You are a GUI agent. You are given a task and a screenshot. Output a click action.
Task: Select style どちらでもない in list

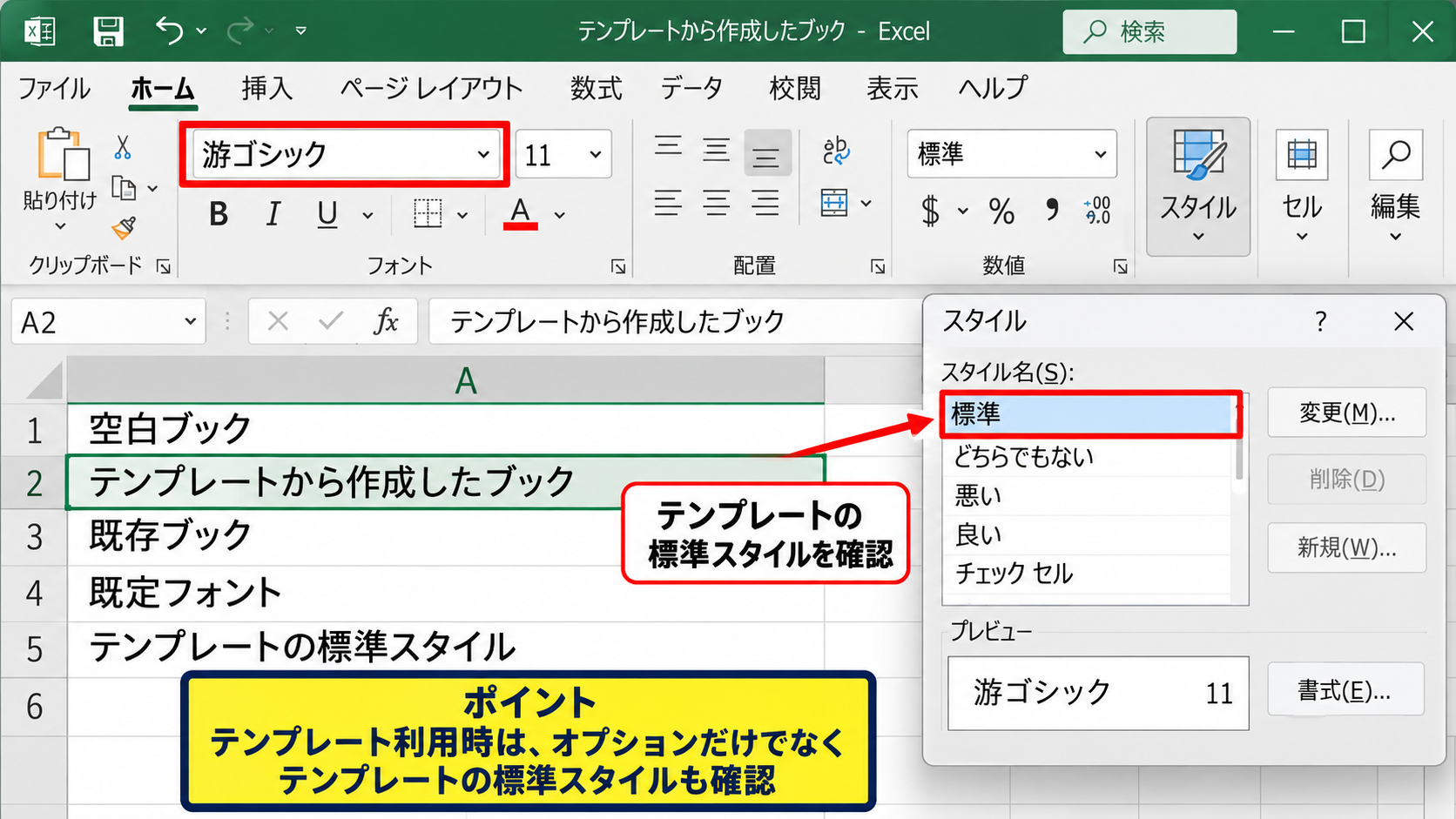(1087, 456)
